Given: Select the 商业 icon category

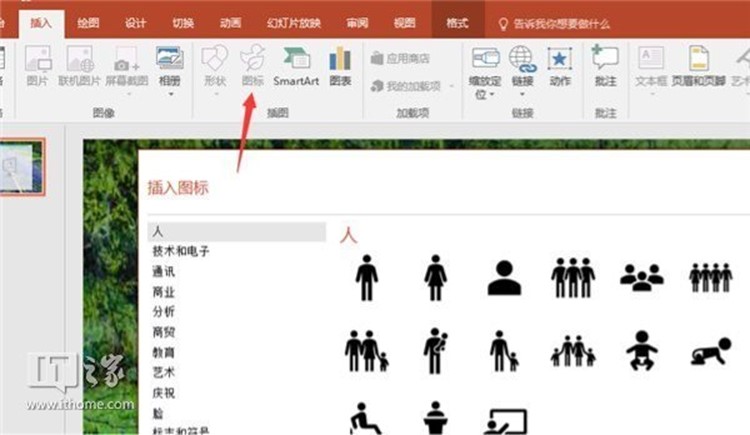Looking at the screenshot, I should point(163,292).
